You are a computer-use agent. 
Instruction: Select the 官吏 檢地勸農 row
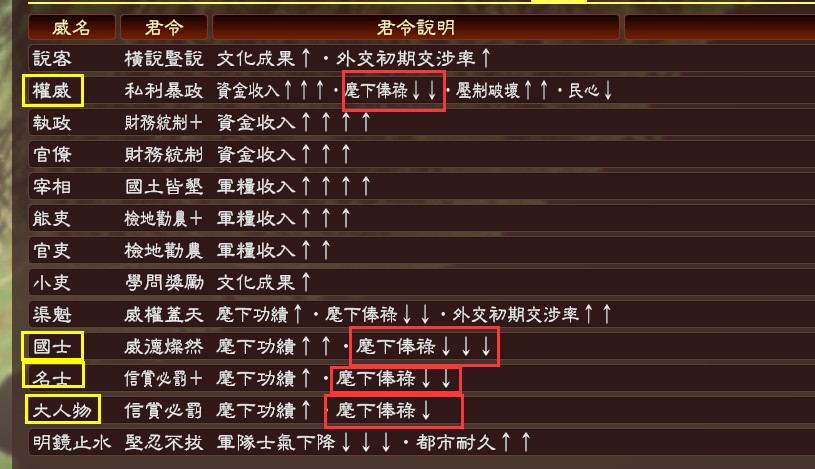point(422,251)
